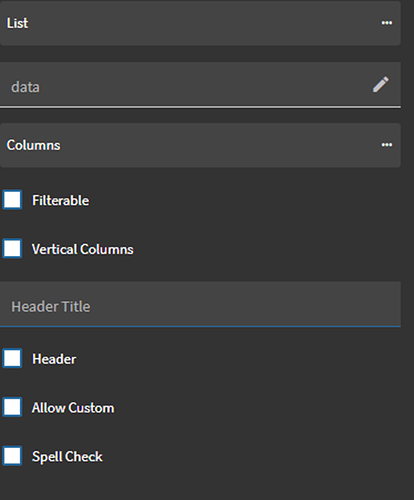Image resolution: width=414 pixels, height=500 pixels.
Task: Click the pencil edit icon beside data
Action: point(380,85)
